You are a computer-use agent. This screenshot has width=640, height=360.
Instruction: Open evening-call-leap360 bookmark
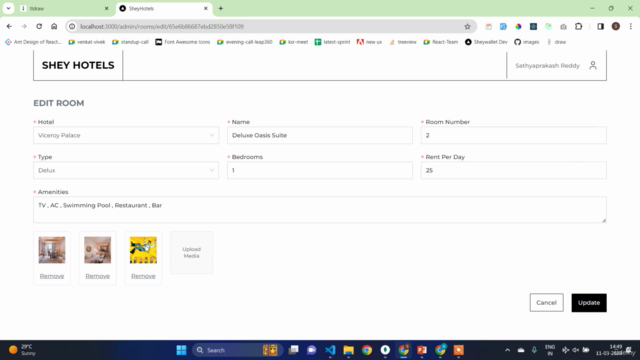click(x=244, y=42)
